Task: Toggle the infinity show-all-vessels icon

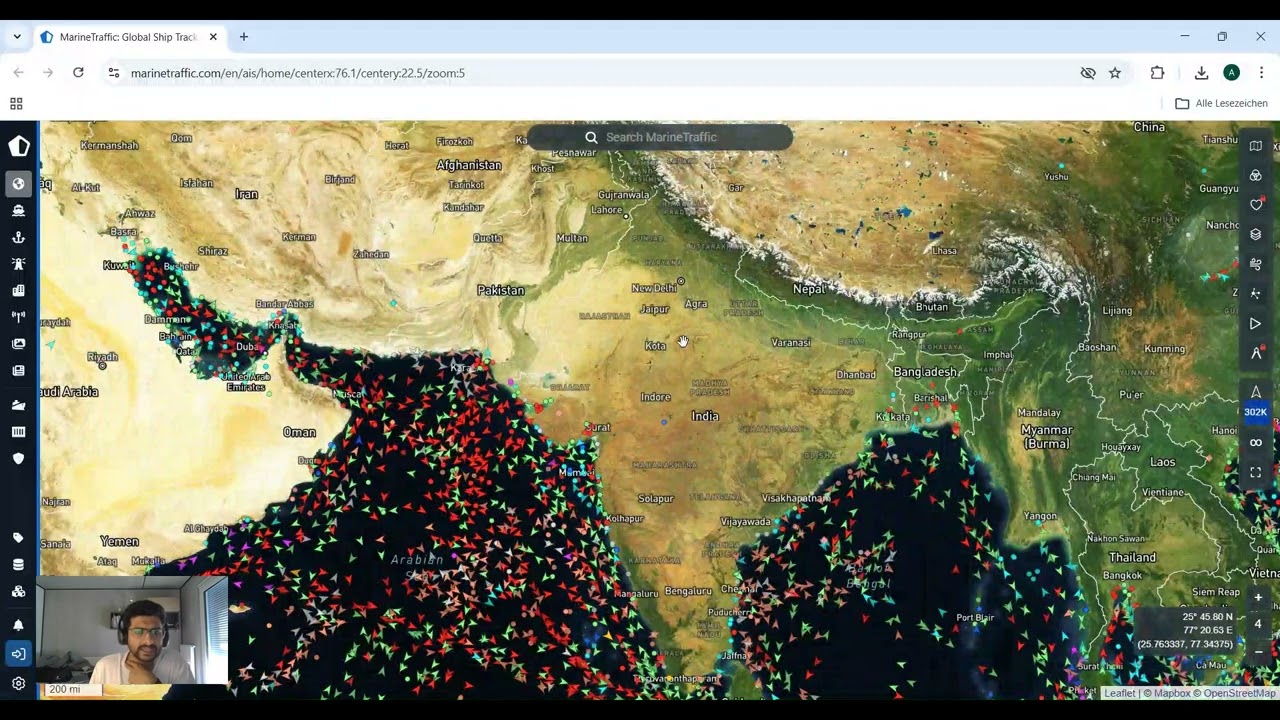Action: [x=1255, y=442]
